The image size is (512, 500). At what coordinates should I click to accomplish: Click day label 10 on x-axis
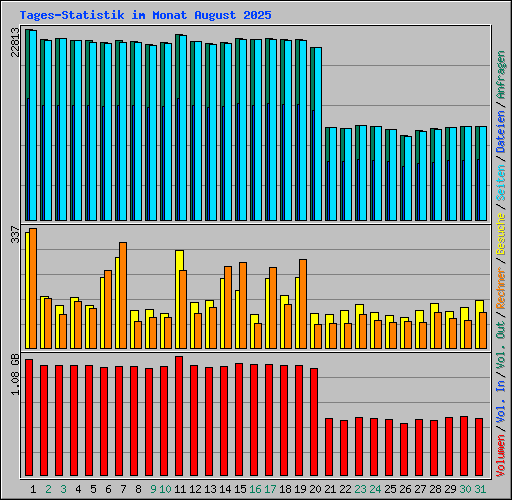[165, 489]
